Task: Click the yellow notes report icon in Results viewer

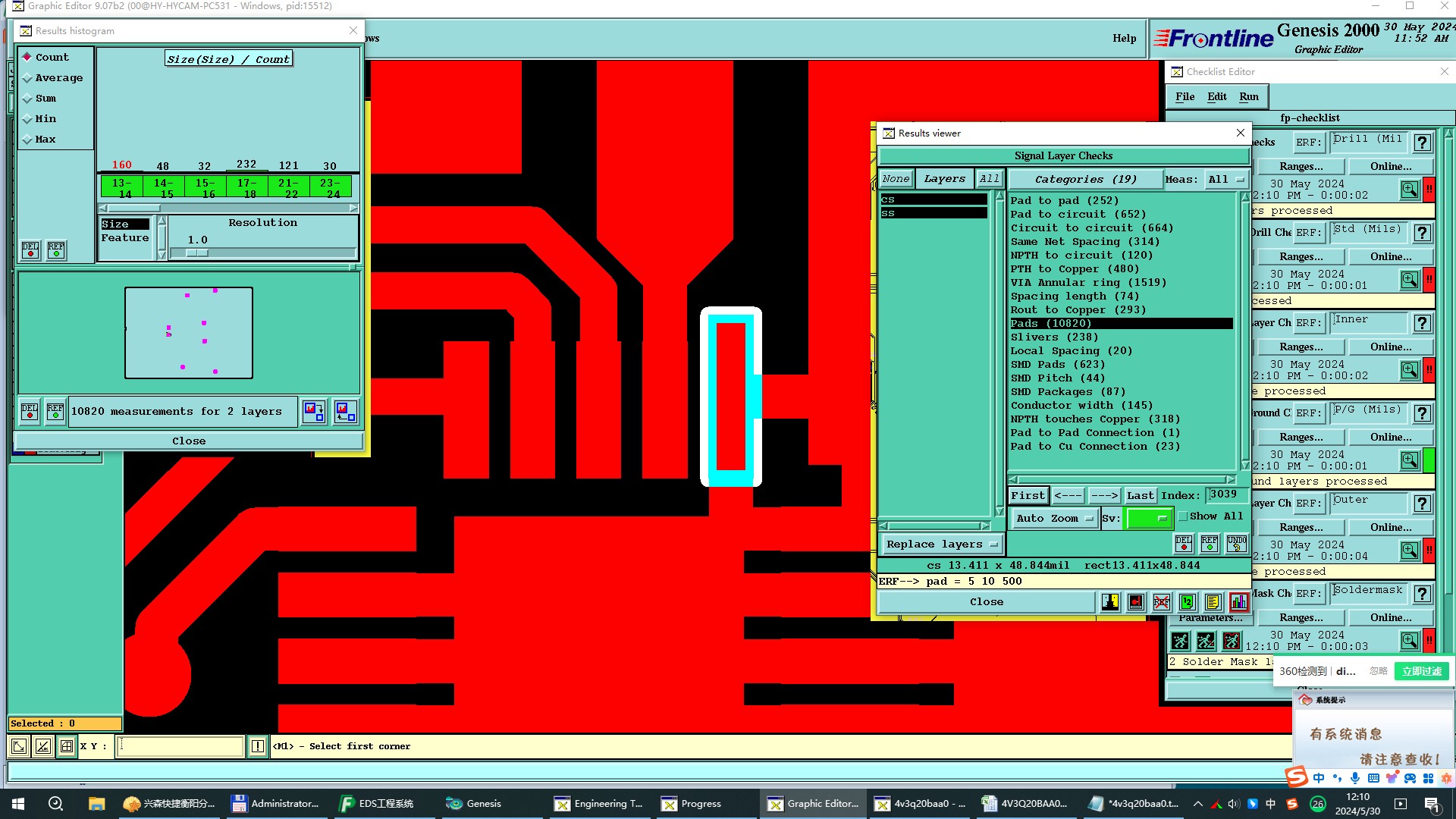Action: pos(1213,602)
